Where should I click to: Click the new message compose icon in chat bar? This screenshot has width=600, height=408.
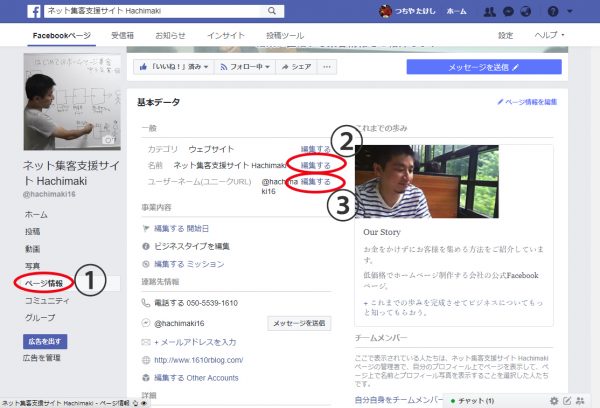tap(567, 401)
